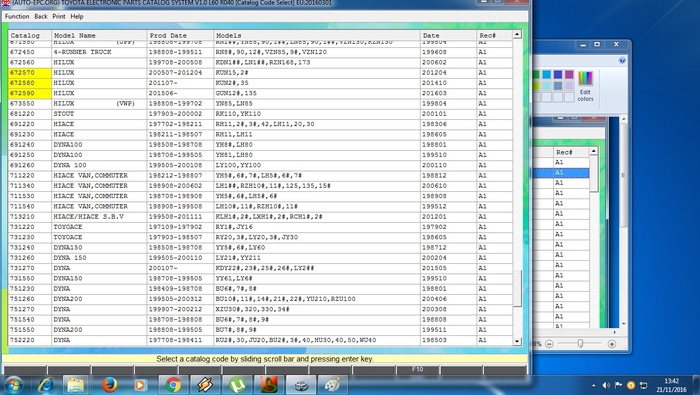Open Firefox from the taskbar
This screenshot has width=700, height=395.
click(x=109, y=385)
